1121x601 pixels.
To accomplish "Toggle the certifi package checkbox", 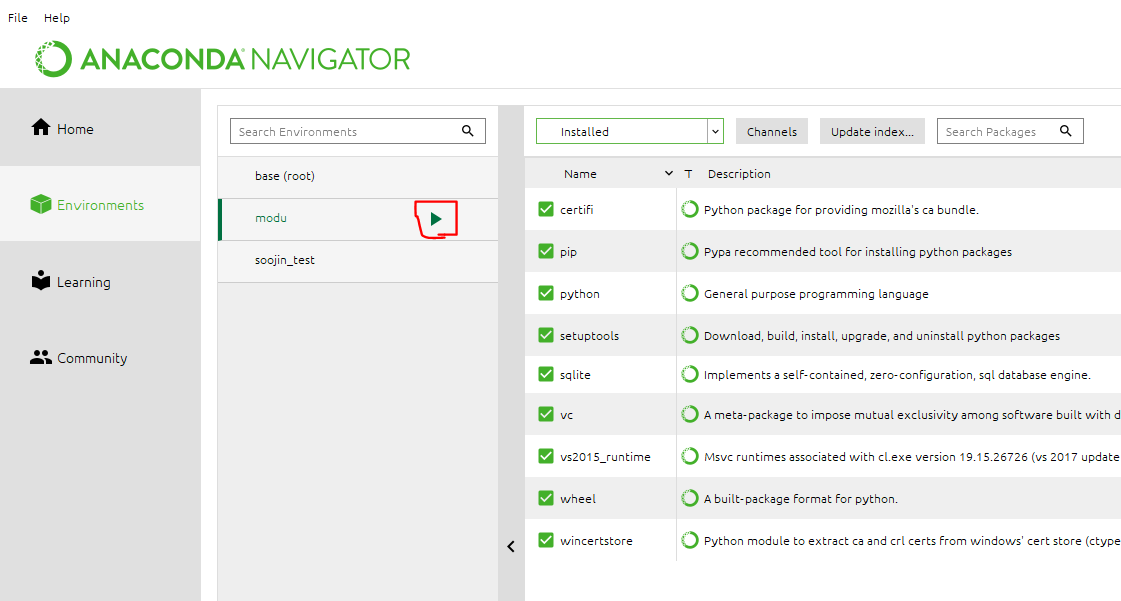I will pos(545,209).
